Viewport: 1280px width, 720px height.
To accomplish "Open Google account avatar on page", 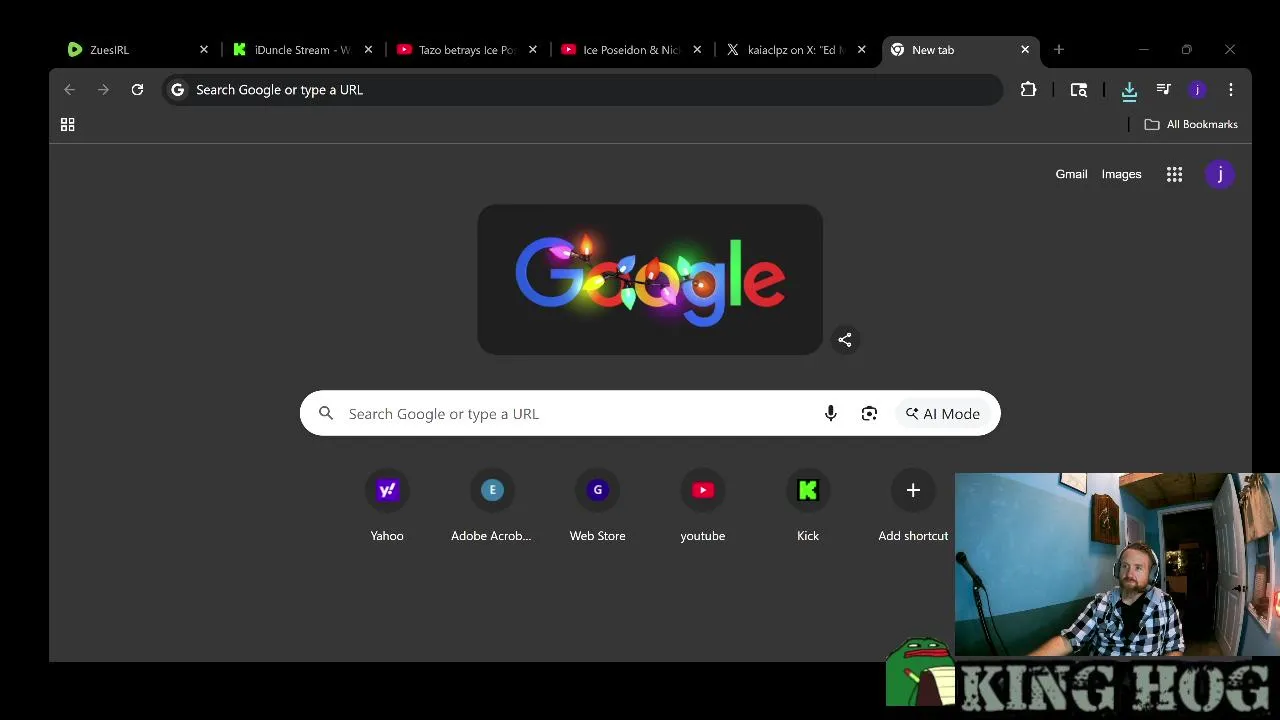I will 1220,174.
